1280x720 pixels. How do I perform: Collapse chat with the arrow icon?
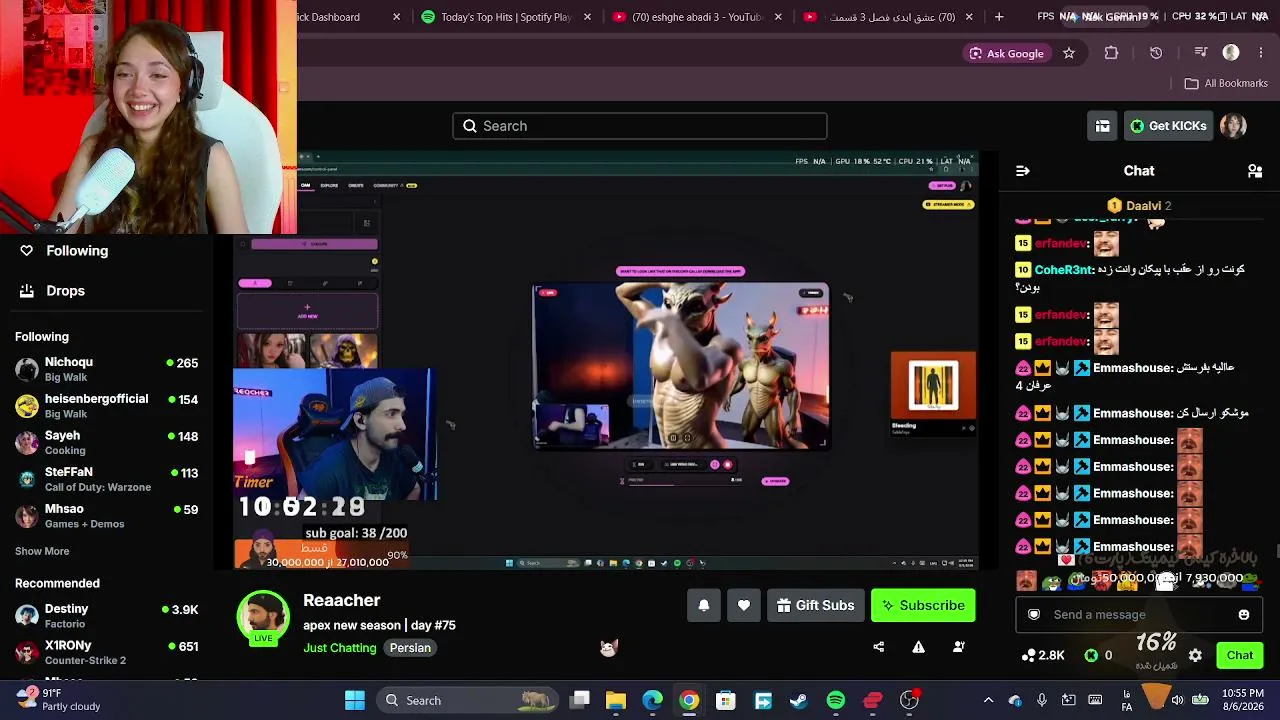coord(1022,171)
